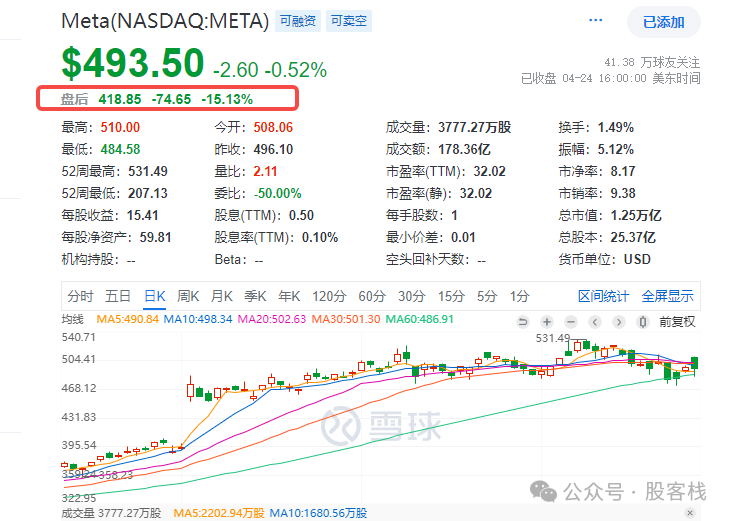Click the 52周最高 value 531.49 in stats
730x521 pixels.
148,171
